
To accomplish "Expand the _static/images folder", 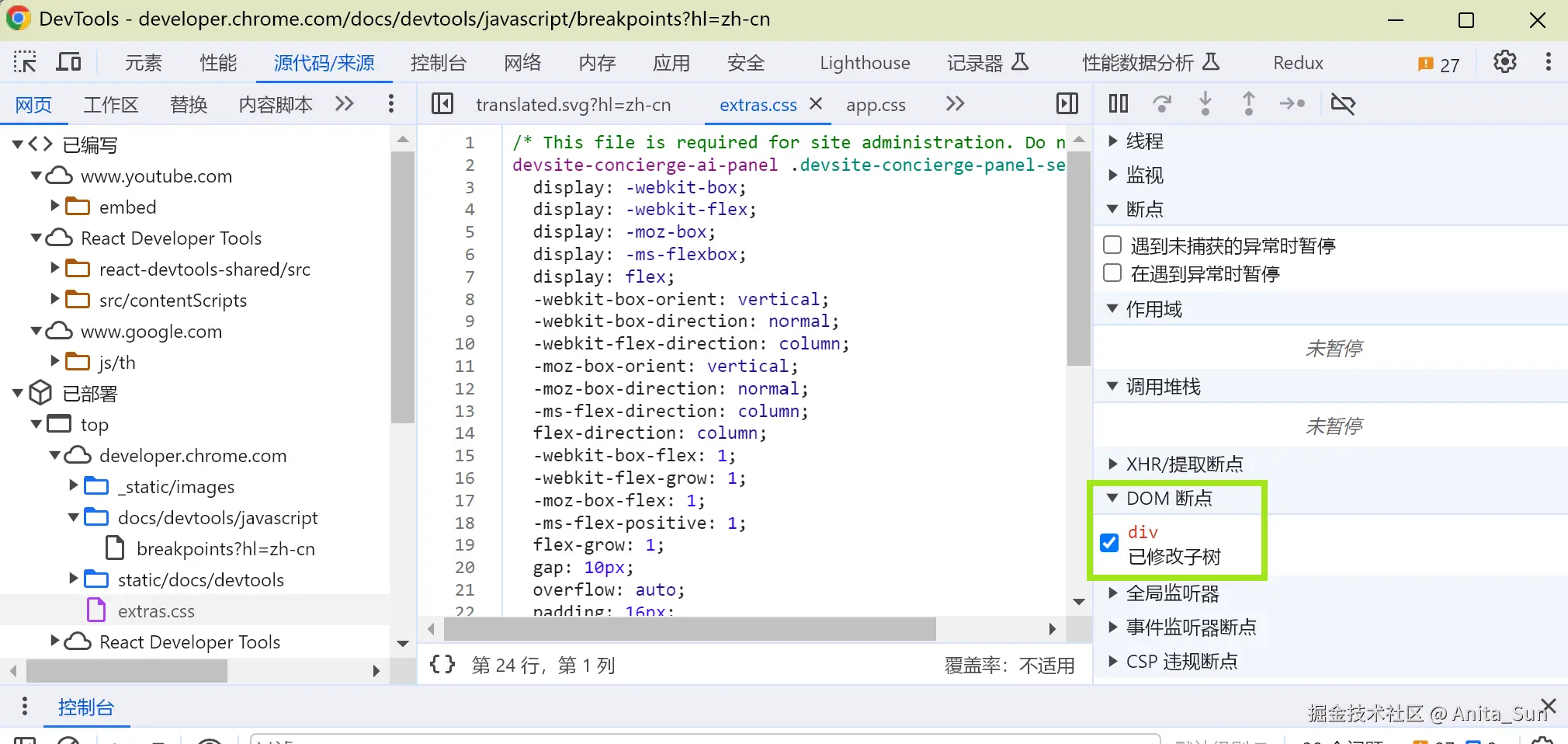I will [74, 485].
